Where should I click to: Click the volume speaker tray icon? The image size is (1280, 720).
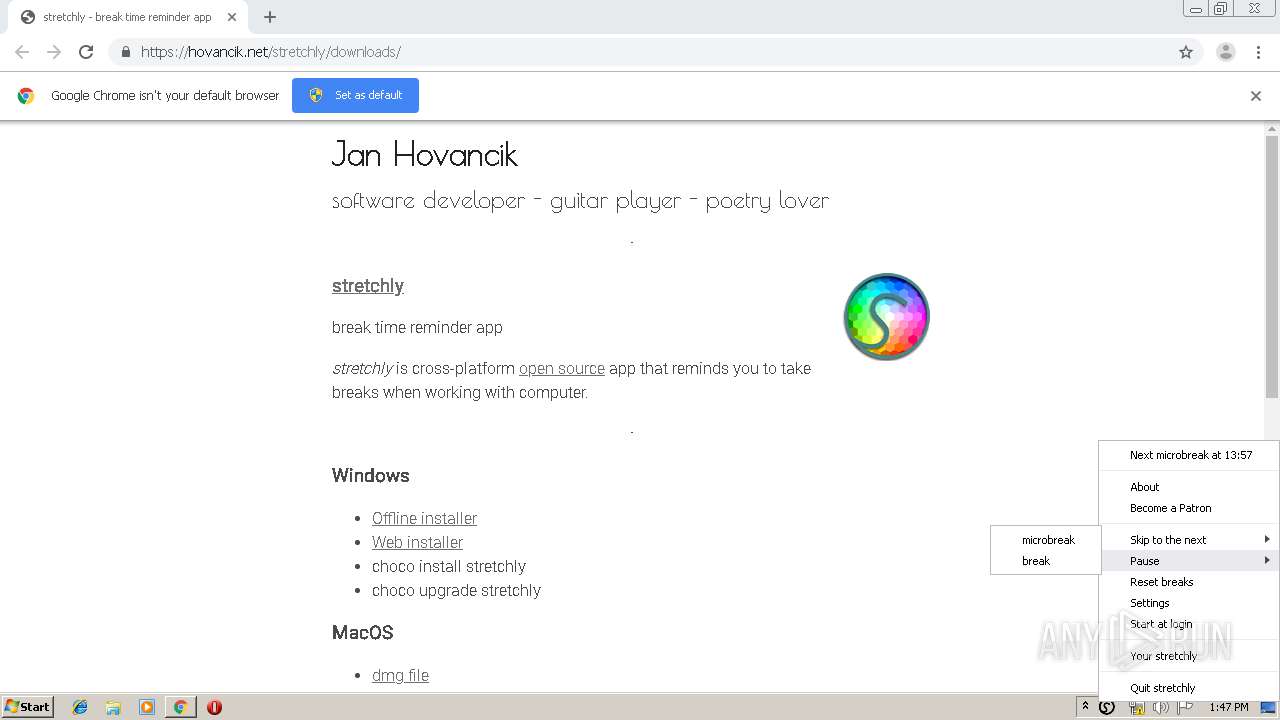[1160, 707]
